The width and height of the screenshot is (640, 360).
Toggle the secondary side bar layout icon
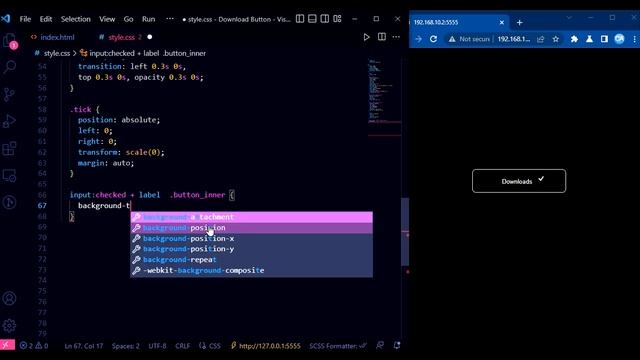325,19
